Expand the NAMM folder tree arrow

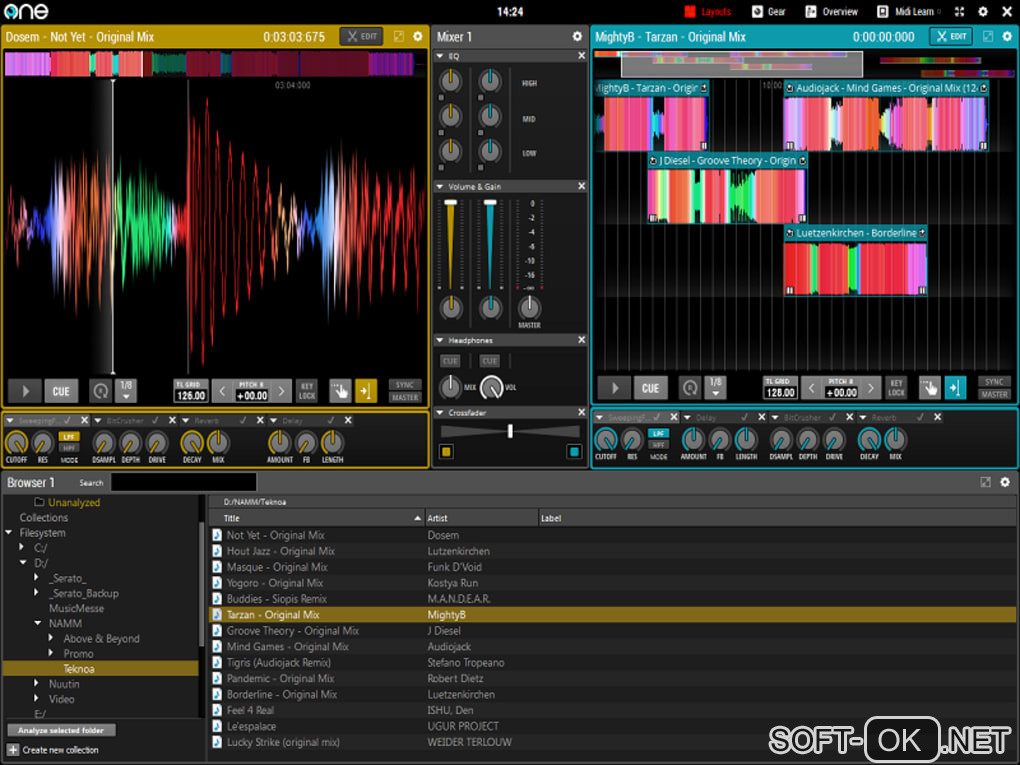tap(37, 623)
